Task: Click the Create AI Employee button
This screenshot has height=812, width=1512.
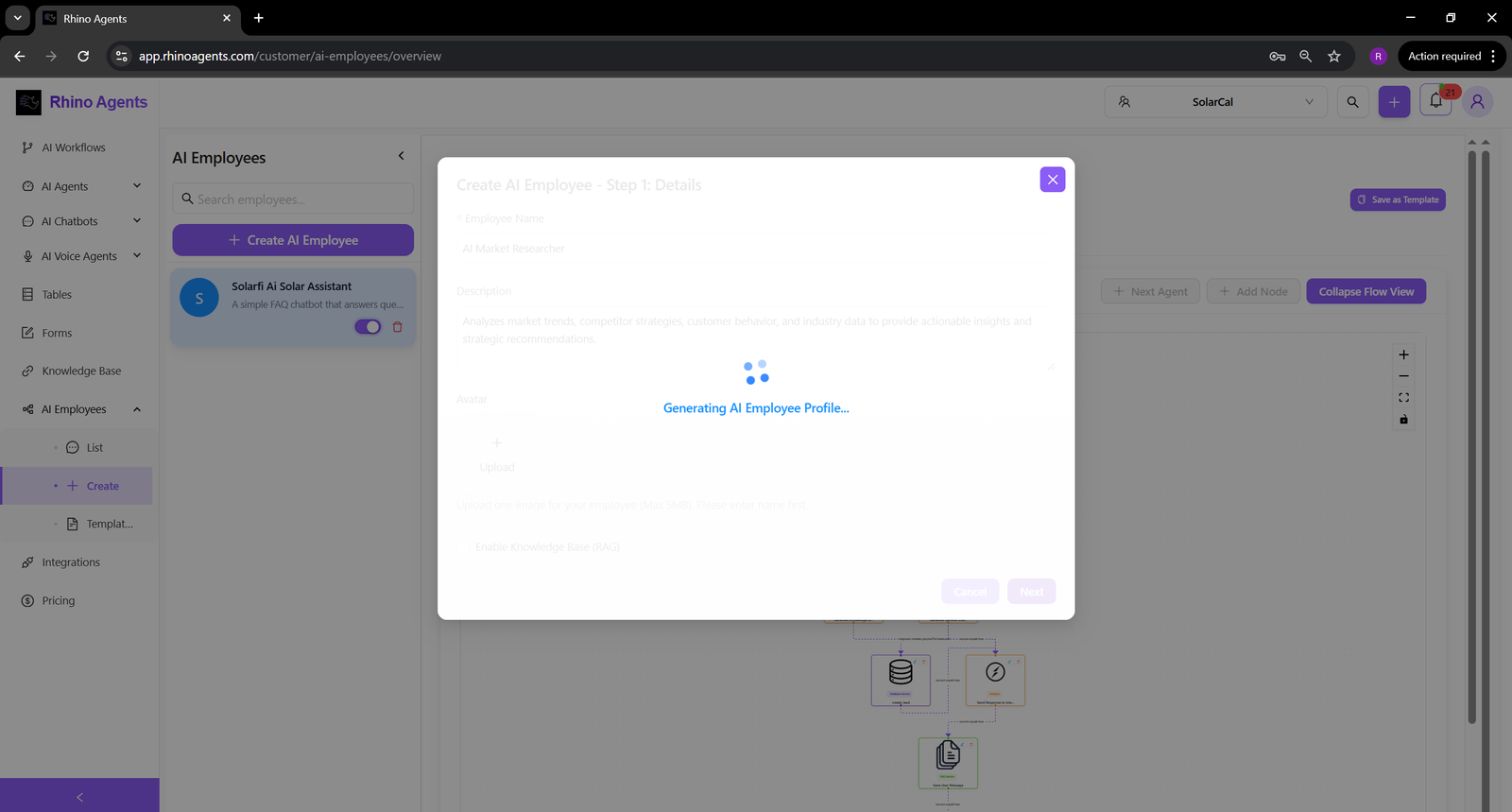Action: (x=293, y=240)
